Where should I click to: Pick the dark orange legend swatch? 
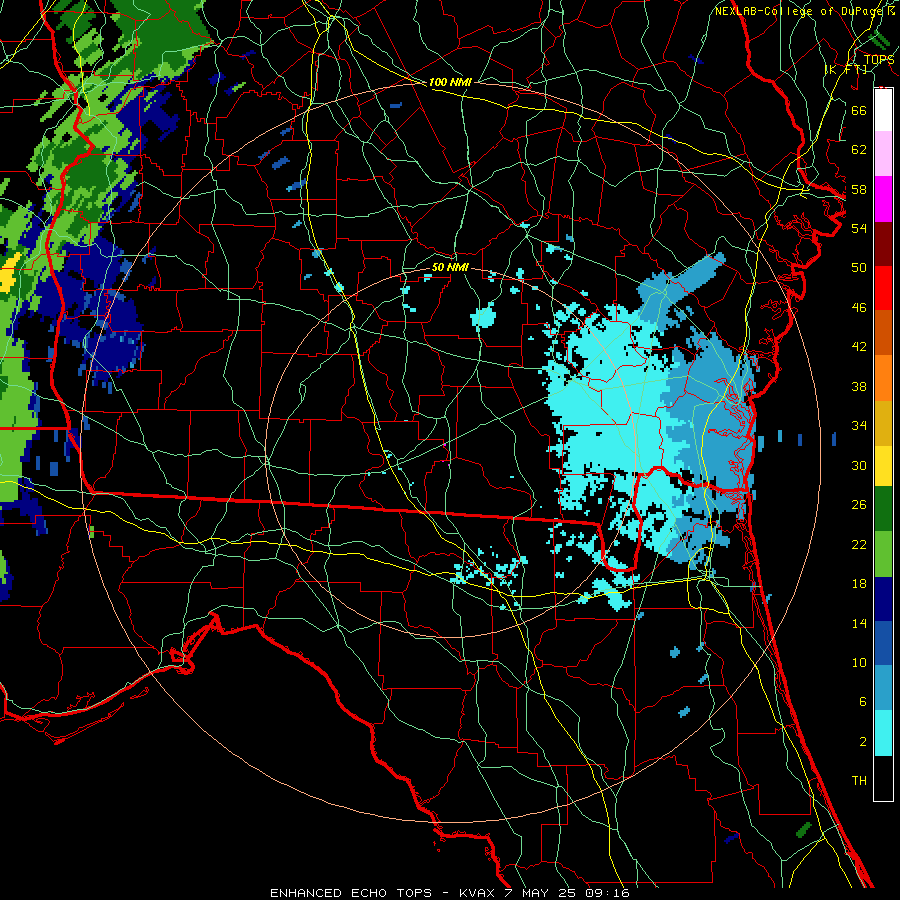[883, 332]
